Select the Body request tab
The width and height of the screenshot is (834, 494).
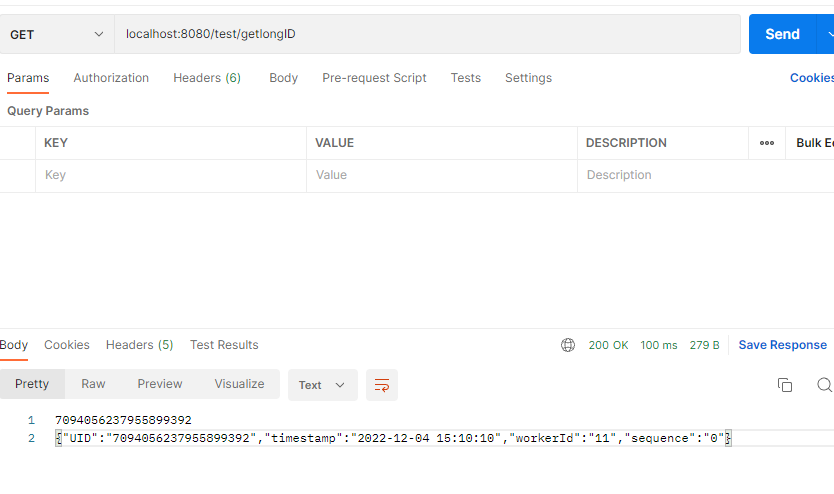283,78
